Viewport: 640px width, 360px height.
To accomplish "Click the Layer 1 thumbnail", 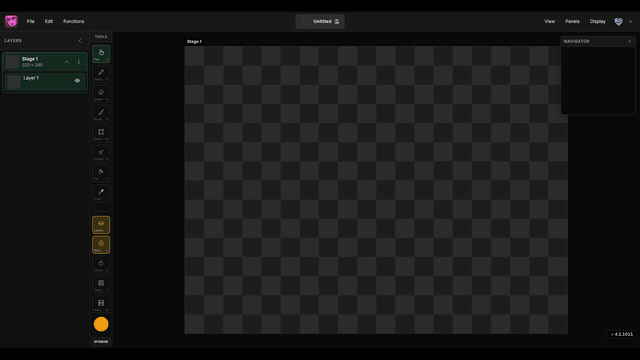I will tap(14, 82).
